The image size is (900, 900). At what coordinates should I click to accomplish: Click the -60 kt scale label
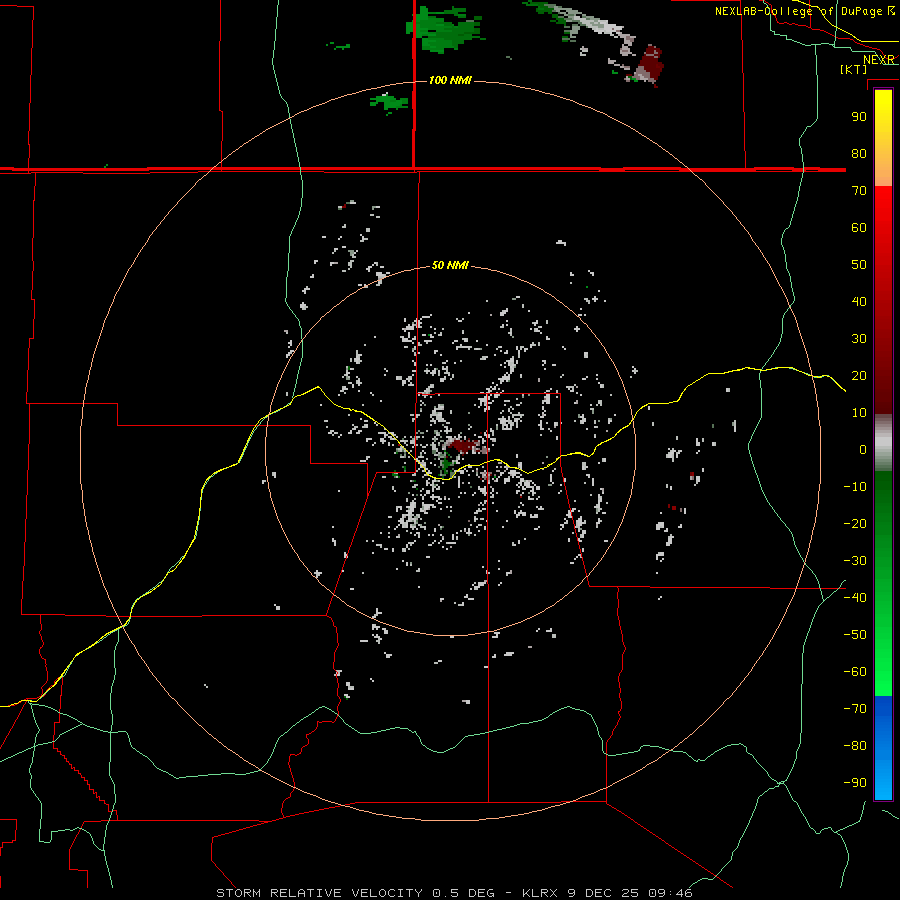855,672
